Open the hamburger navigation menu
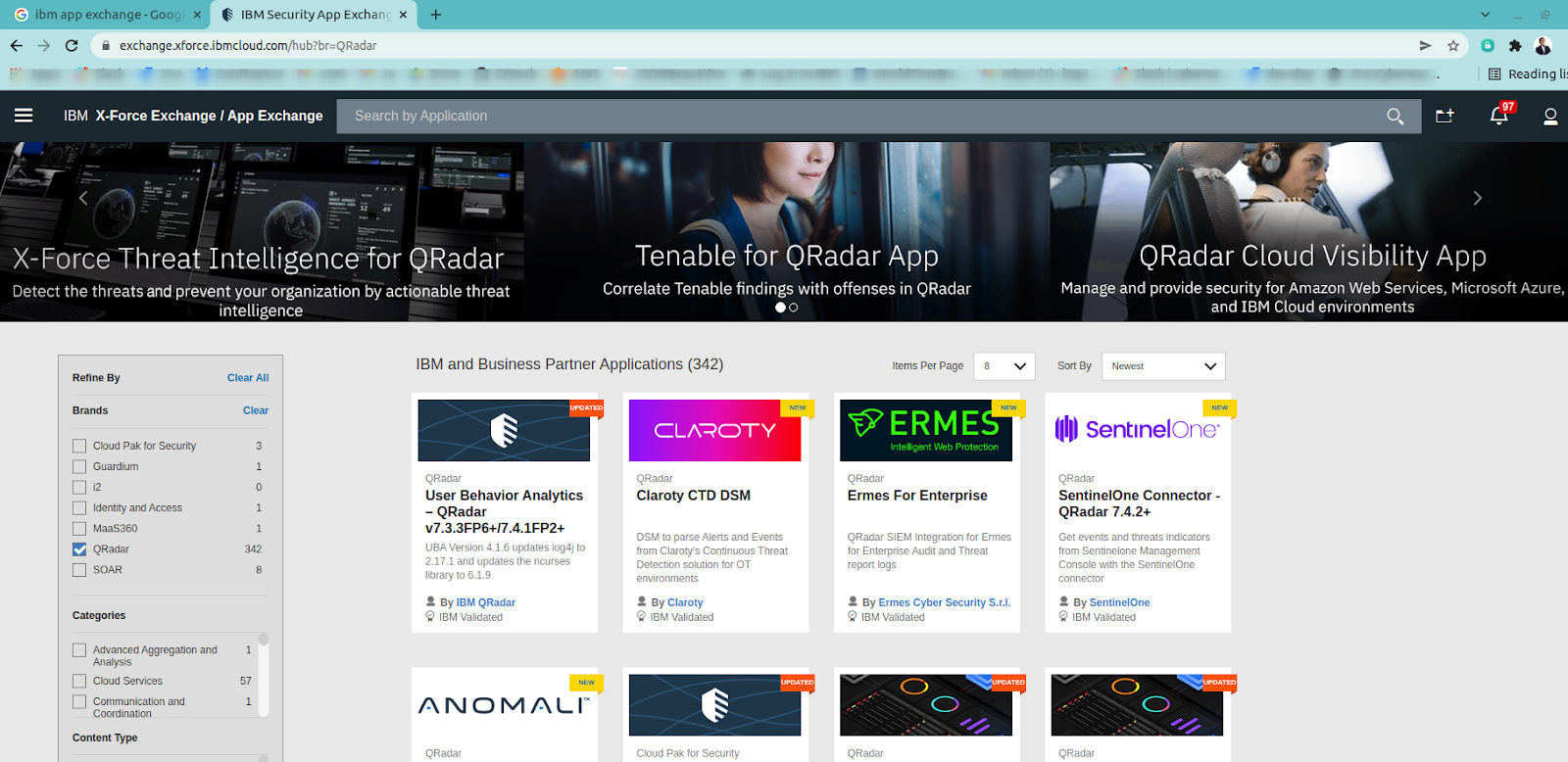This screenshot has height=762, width=1568. click(x=24, y=116)
